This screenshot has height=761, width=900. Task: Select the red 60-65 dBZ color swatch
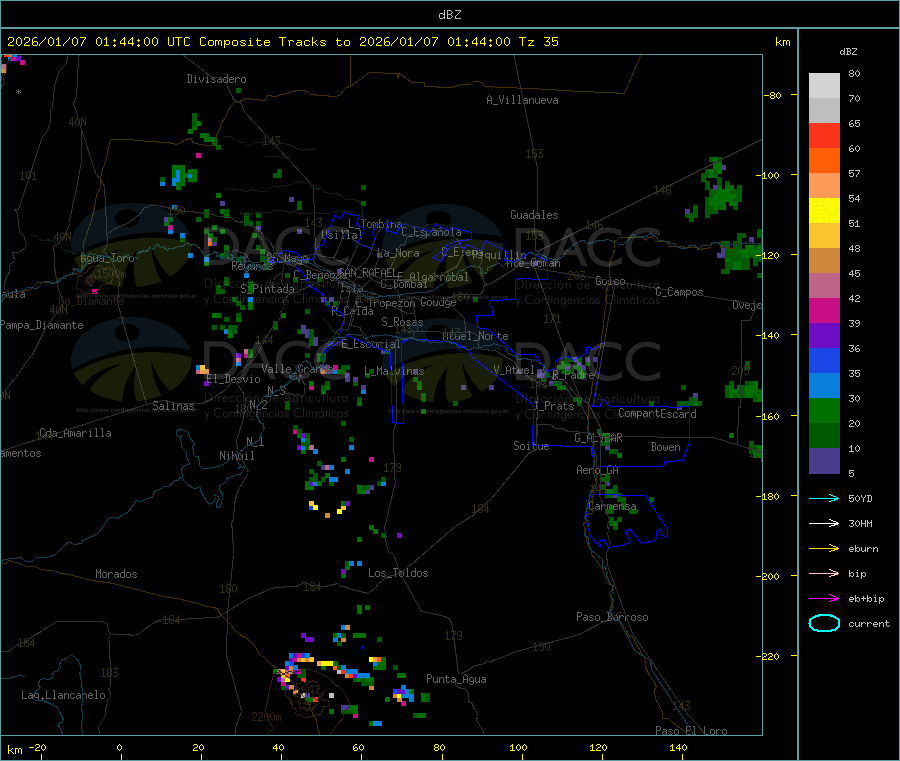pos(824,135)
